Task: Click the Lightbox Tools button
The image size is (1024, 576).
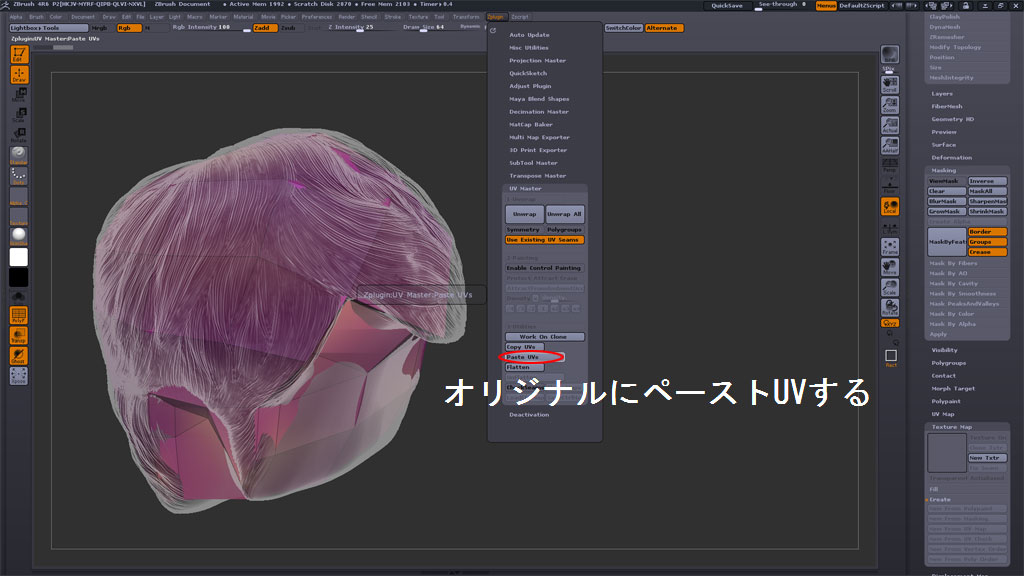Action: (x=49, y=28)
